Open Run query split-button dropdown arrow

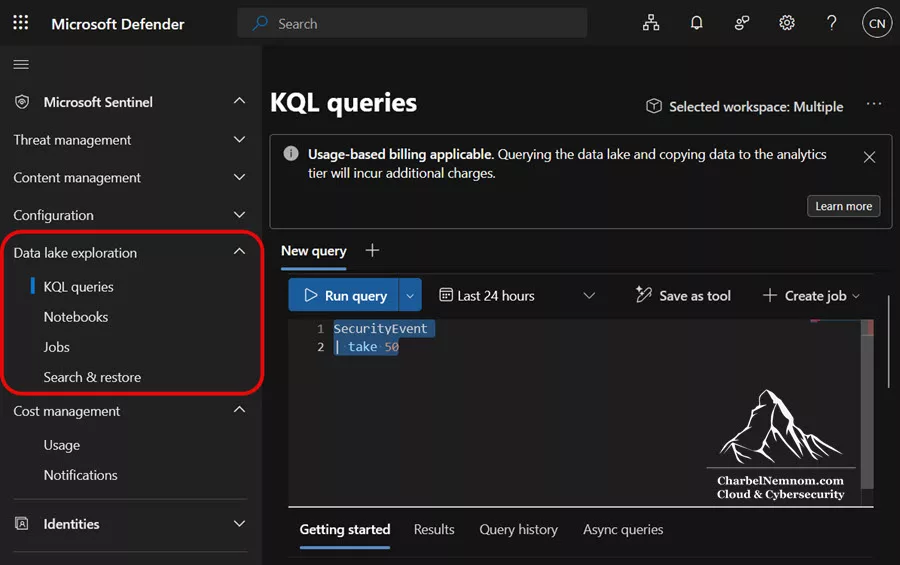point(410,295)
